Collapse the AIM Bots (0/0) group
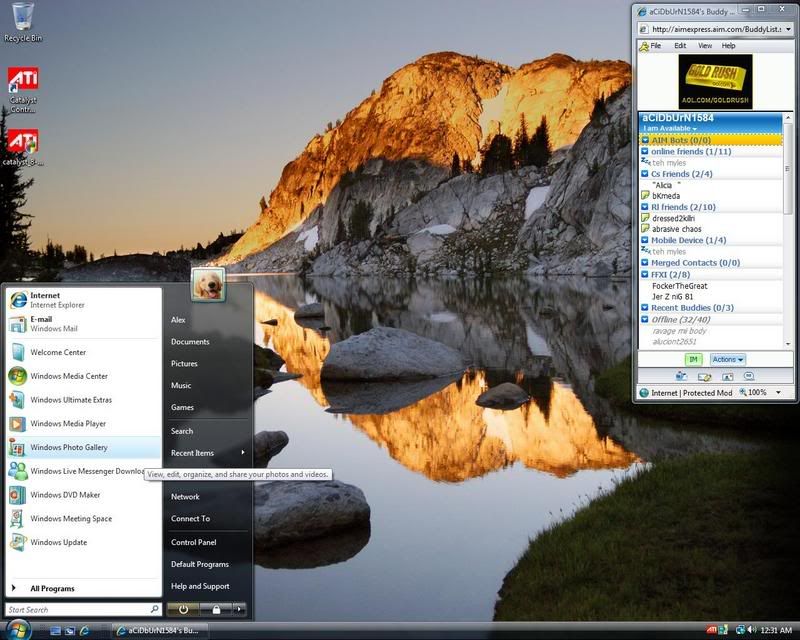Screen dimensions: 800x640 (645, 140)
